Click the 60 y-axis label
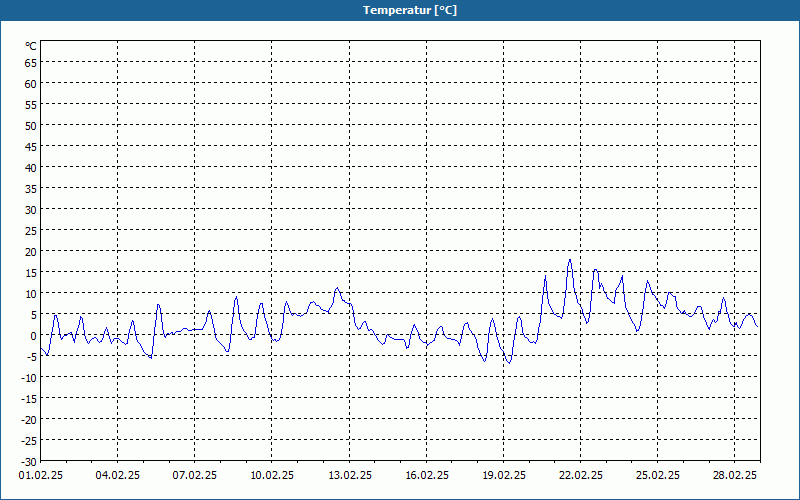This screenshot has height=500, width=800. point(31,84)
